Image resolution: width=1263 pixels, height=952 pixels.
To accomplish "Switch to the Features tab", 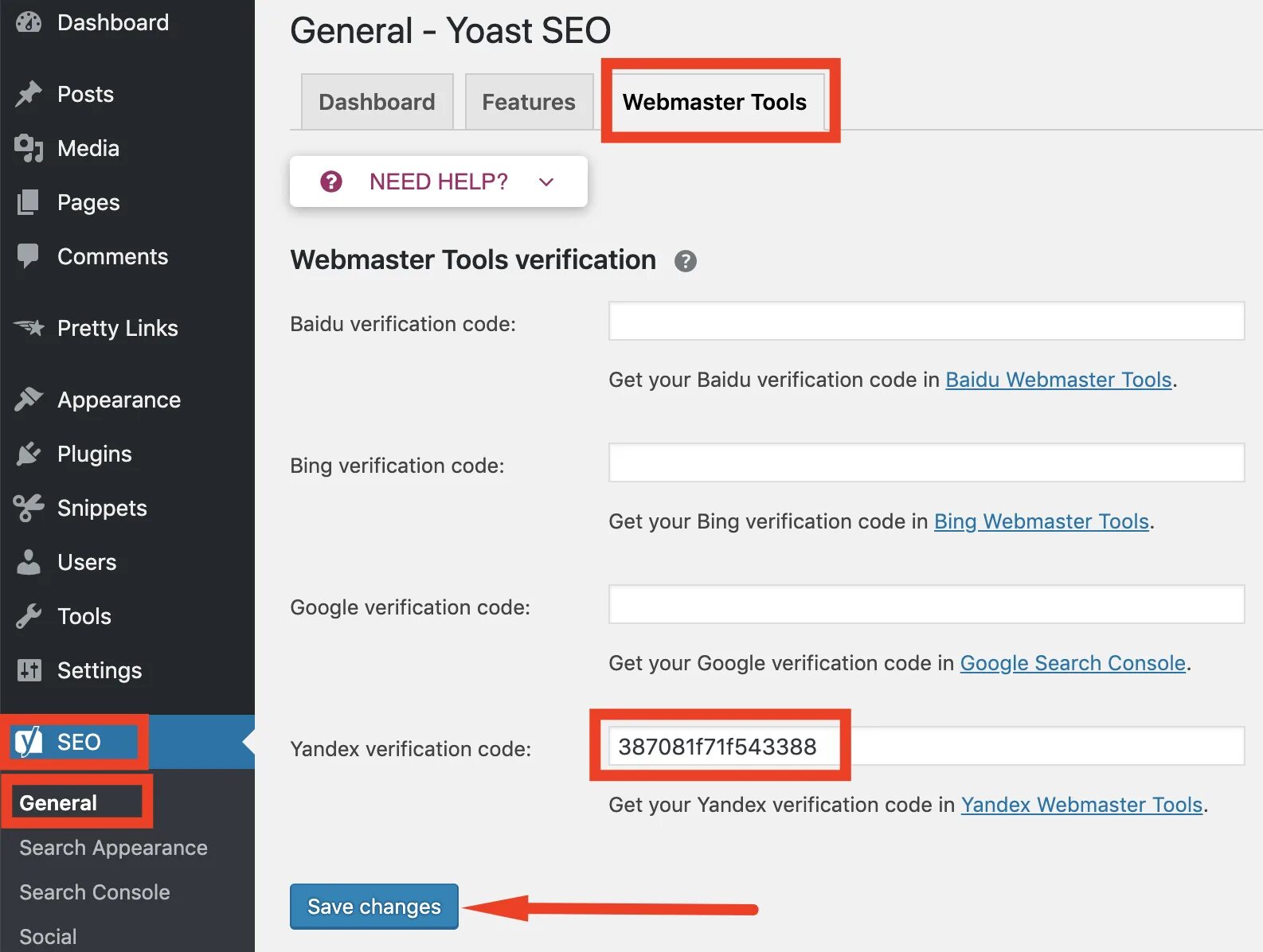I will click(529, 102).
